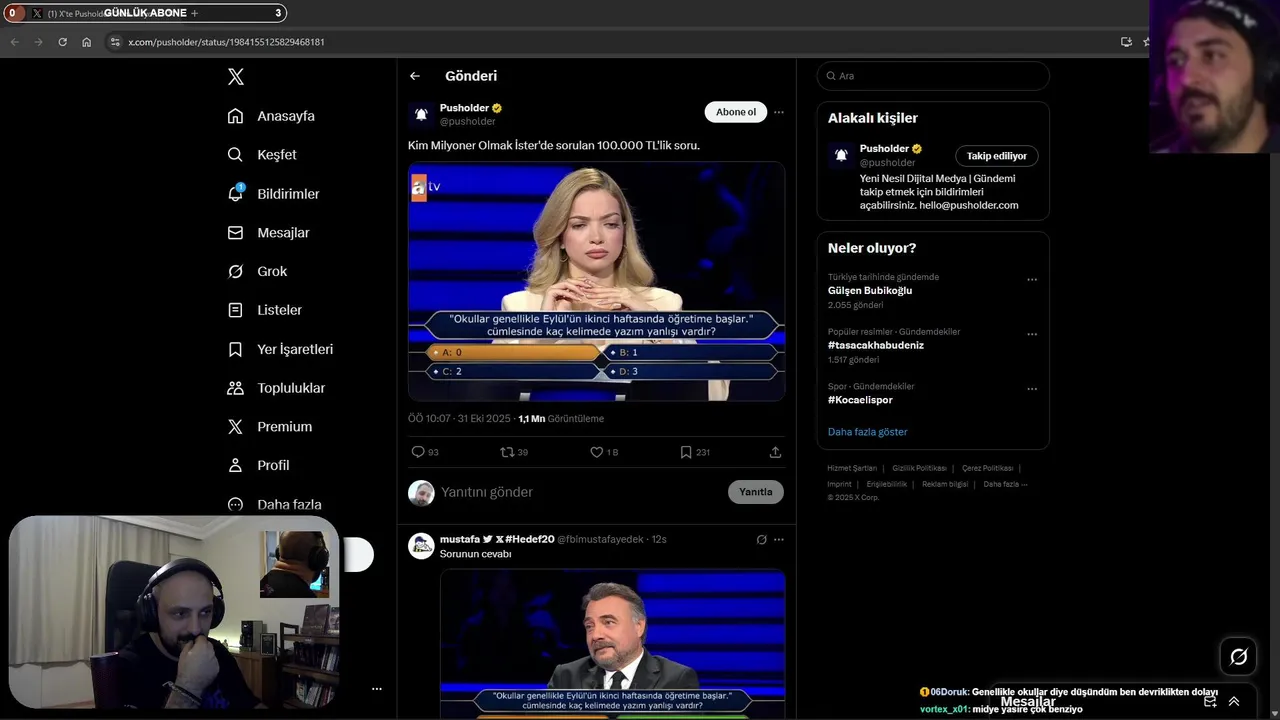Click the browser back arrow

14,42
